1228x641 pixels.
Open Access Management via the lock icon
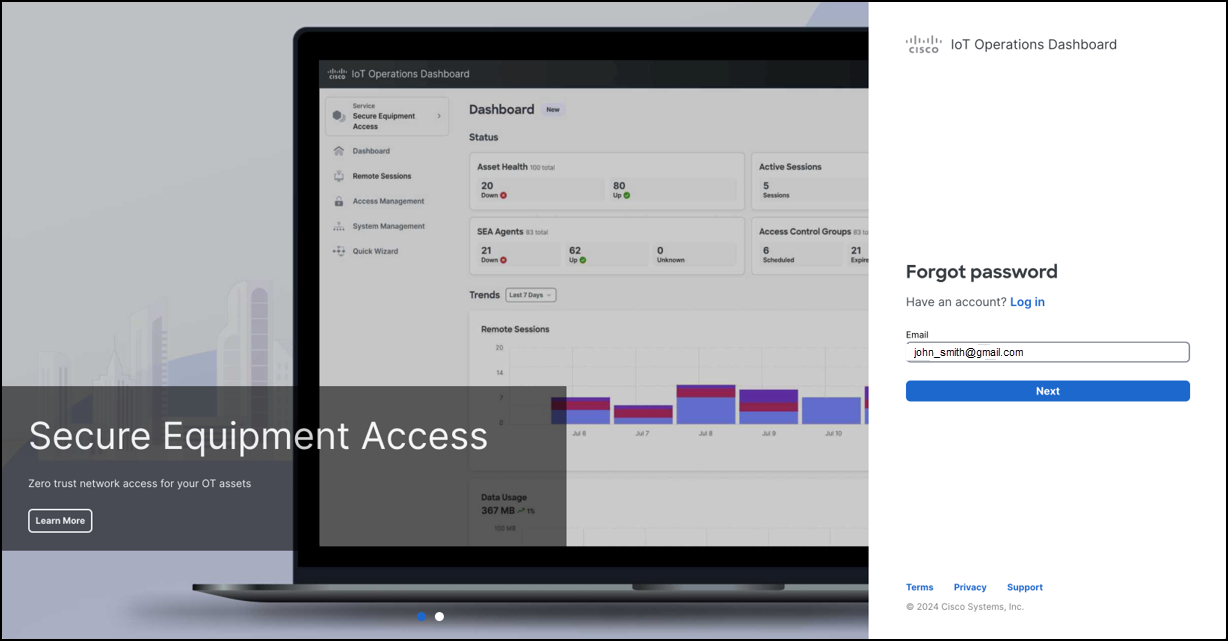coord(338,200)
